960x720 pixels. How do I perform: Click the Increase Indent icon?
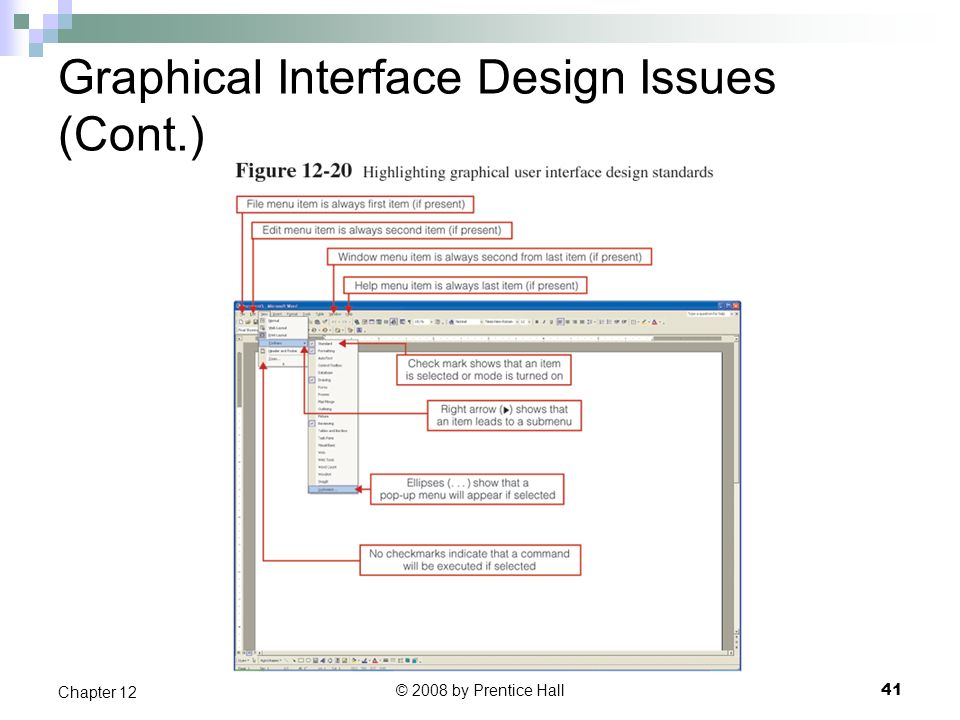[x=624, y=321]
